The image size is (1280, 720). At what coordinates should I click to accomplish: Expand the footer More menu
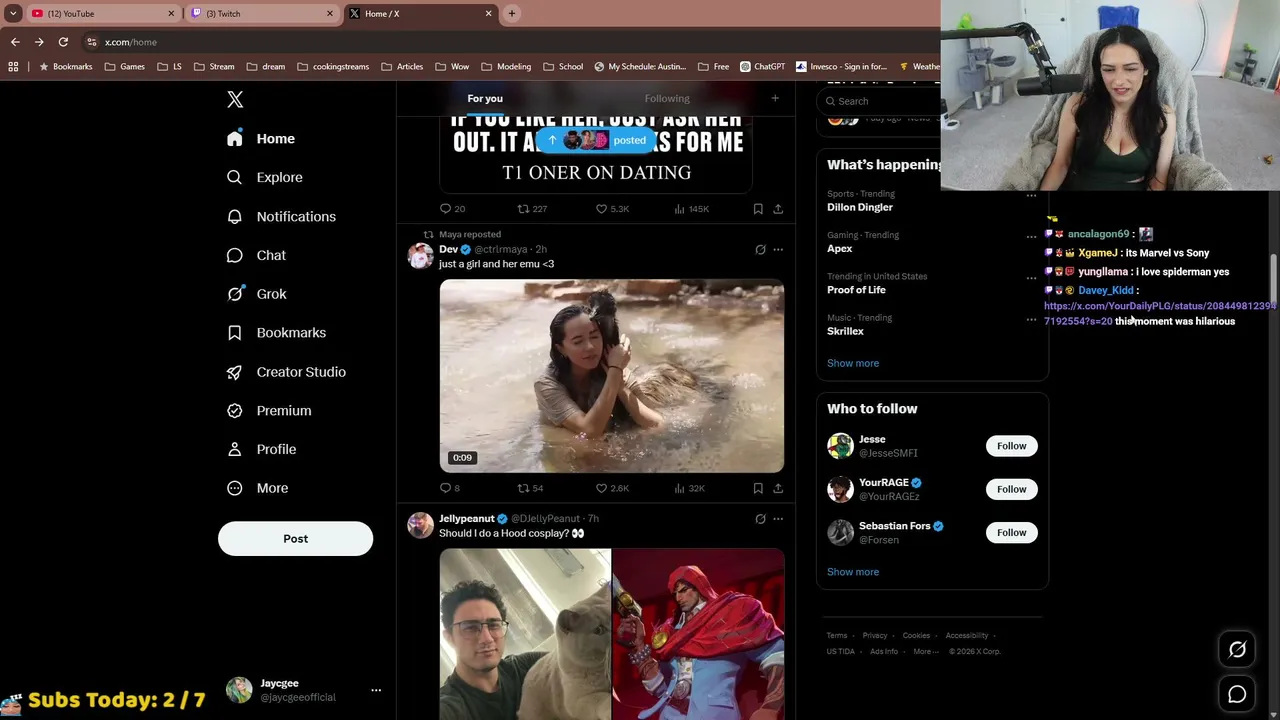(925, 651)
